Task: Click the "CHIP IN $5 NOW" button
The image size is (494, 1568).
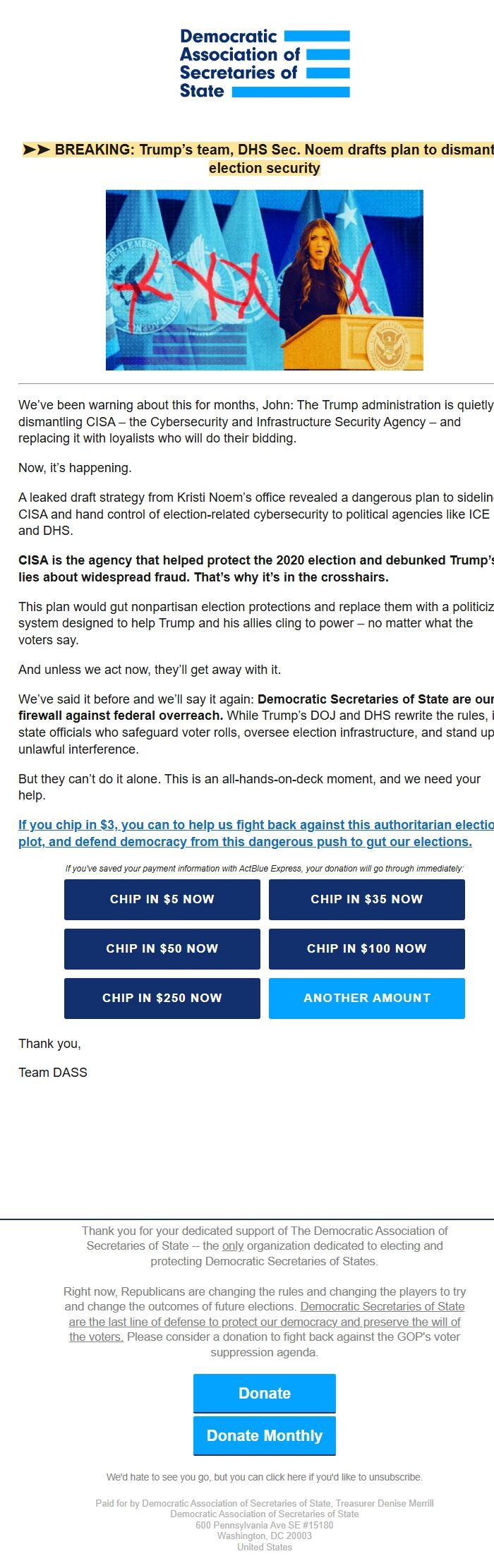Action: (x=162, y=899)
